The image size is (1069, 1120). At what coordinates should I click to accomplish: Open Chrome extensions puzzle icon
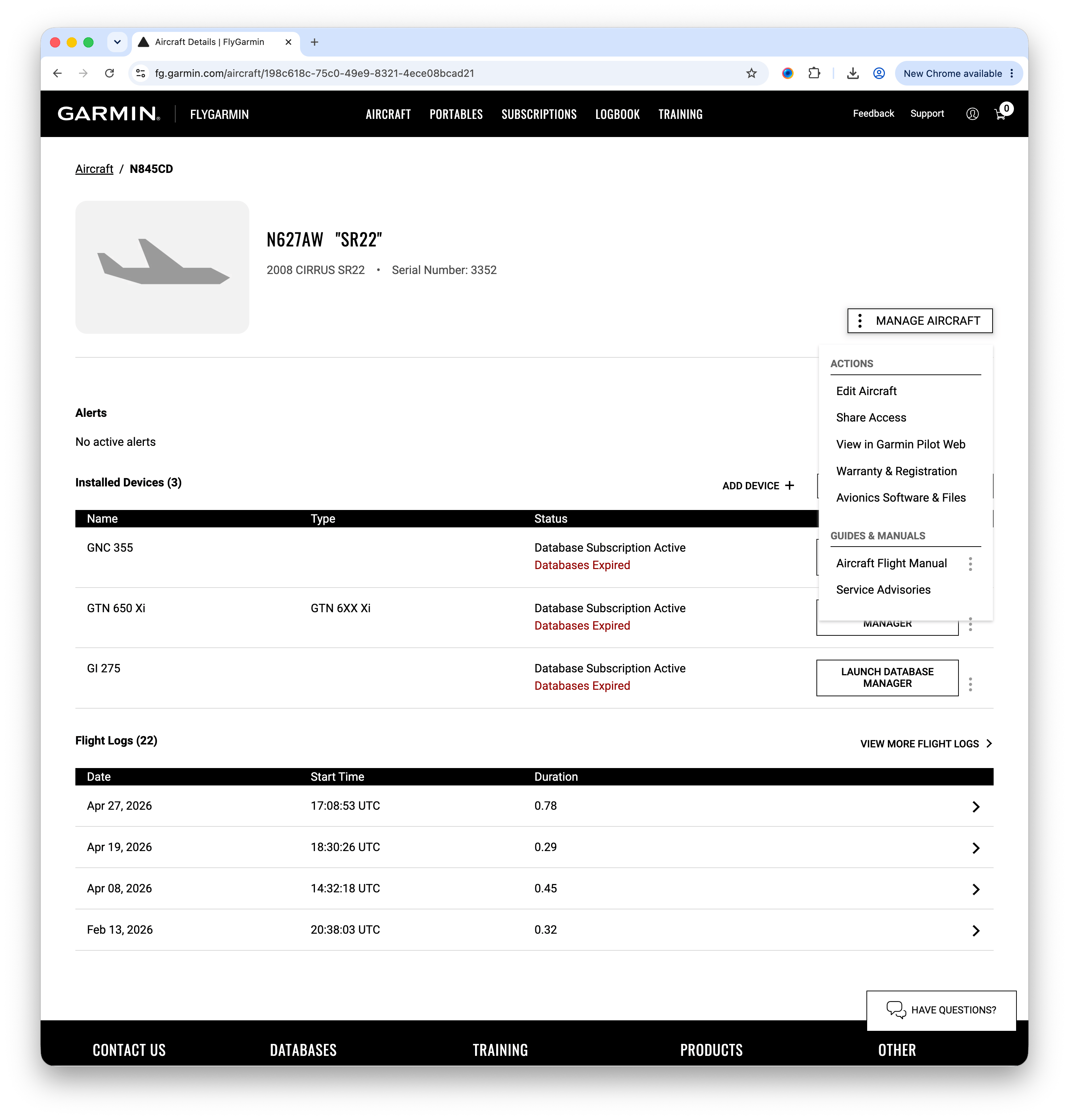coord(814,74)
